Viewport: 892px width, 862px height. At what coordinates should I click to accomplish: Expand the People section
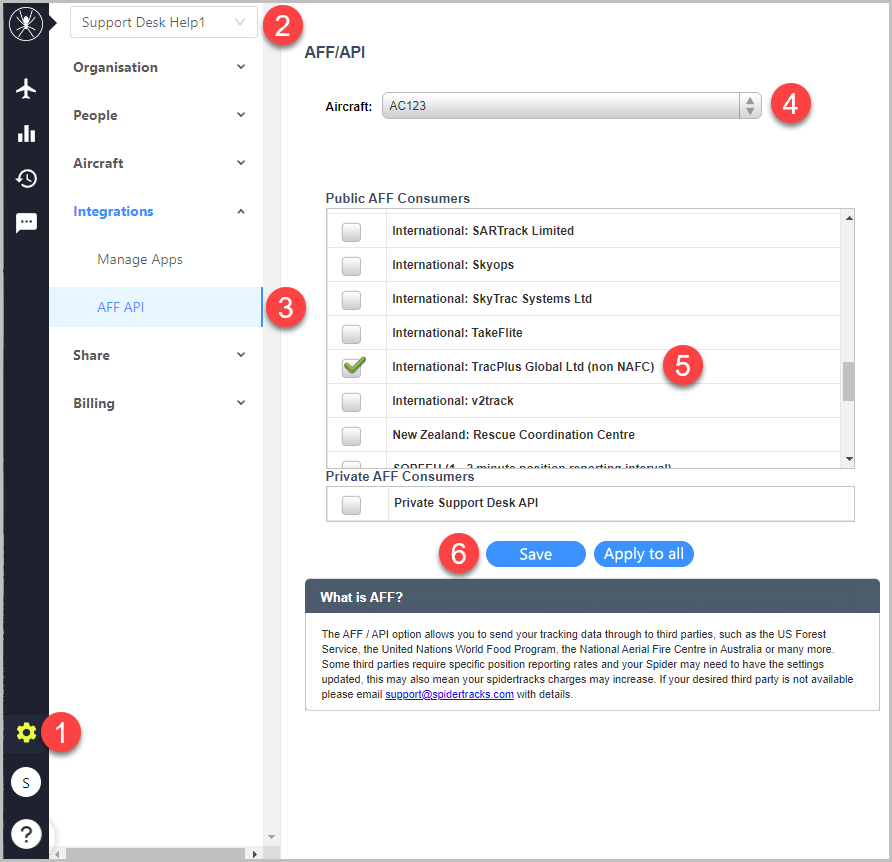click(x=159, y=115)
